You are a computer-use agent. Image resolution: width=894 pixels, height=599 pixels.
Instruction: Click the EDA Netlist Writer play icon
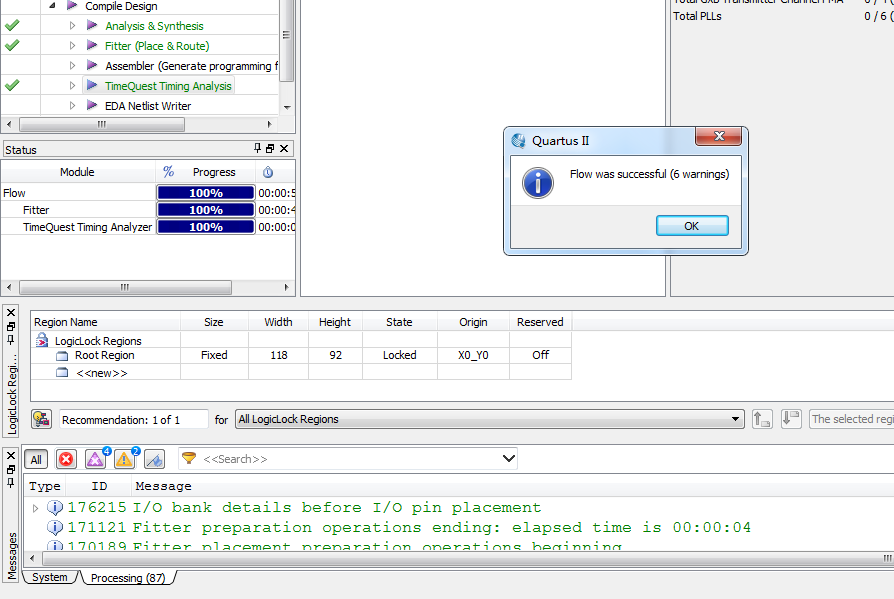tap(92, 105)
